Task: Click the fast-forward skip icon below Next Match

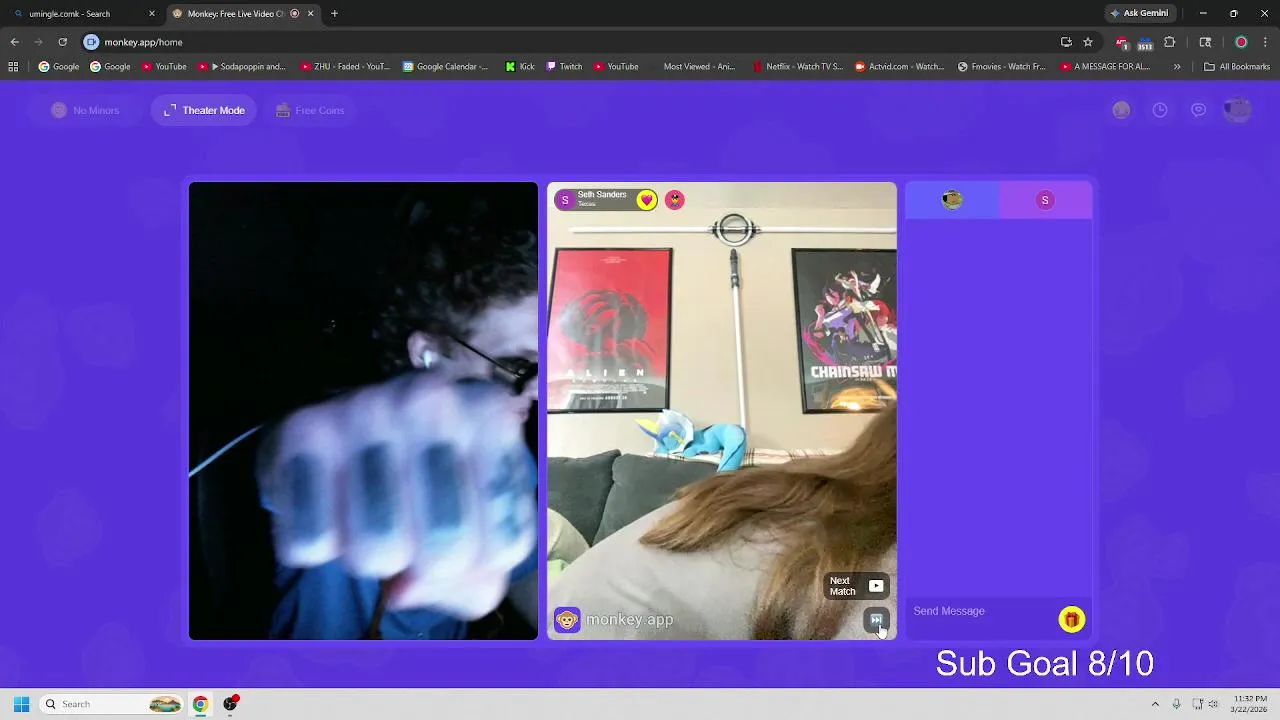Action: (x=876, y=620)
